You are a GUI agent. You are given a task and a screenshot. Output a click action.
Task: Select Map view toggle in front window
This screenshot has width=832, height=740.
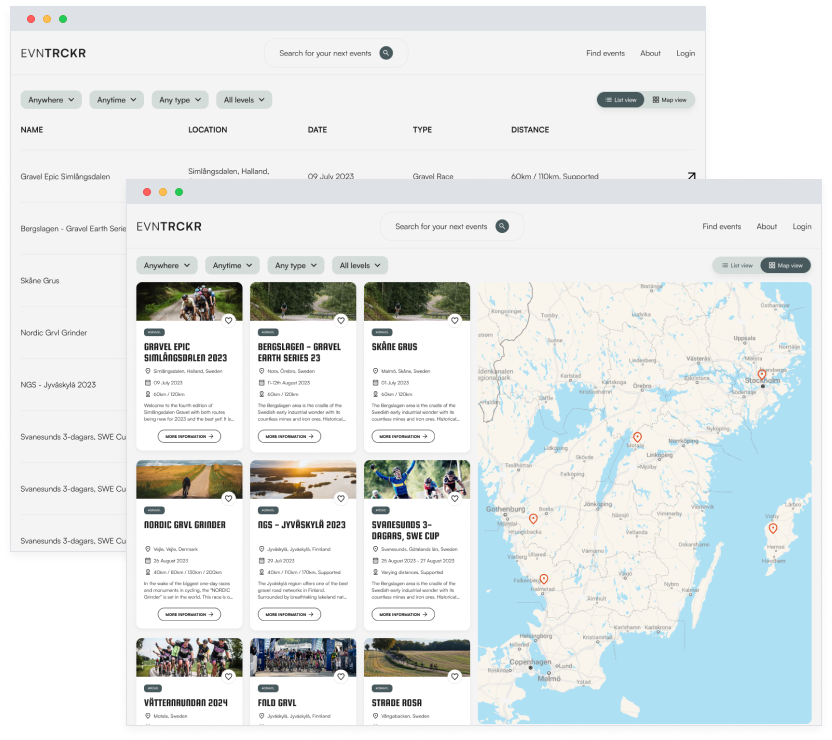(x=785, y=266)
